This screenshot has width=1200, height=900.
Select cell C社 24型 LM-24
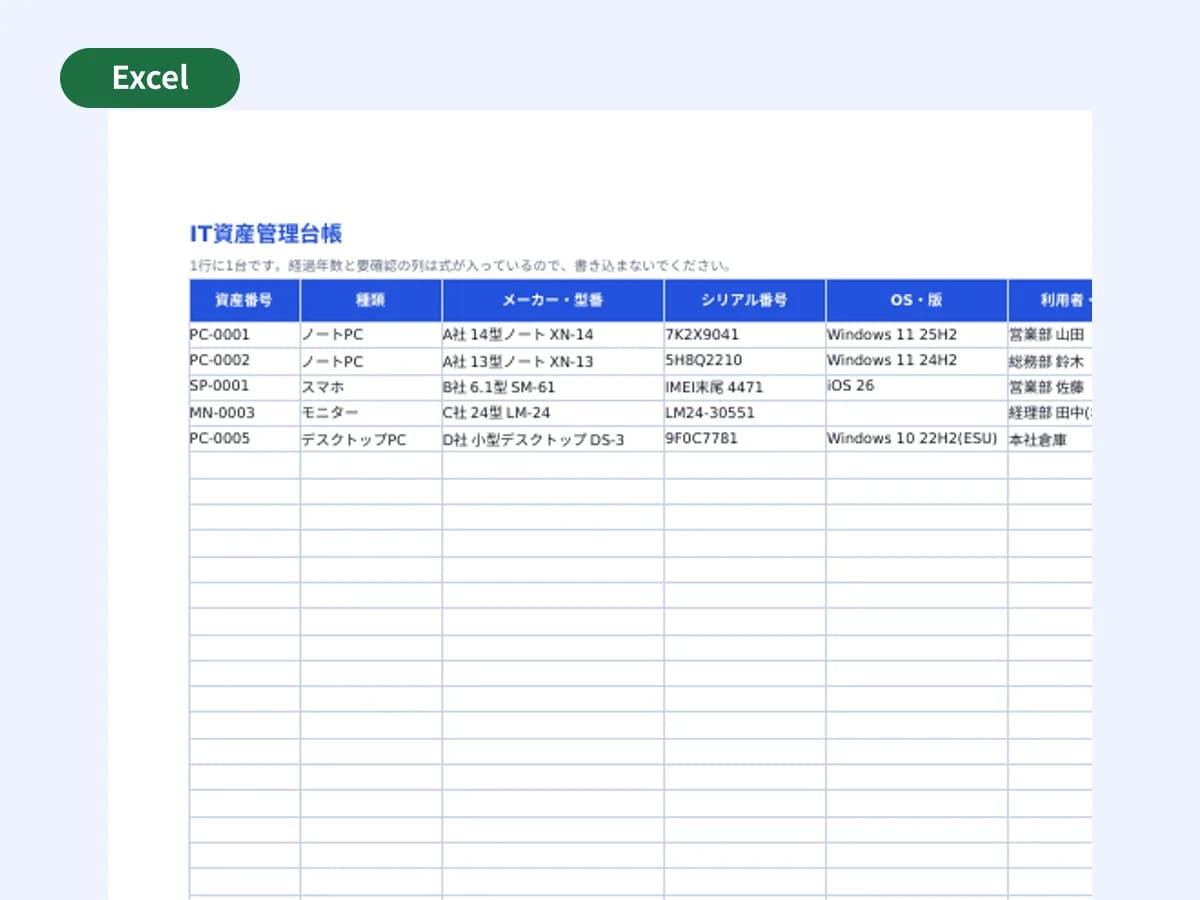coord(553,413)
